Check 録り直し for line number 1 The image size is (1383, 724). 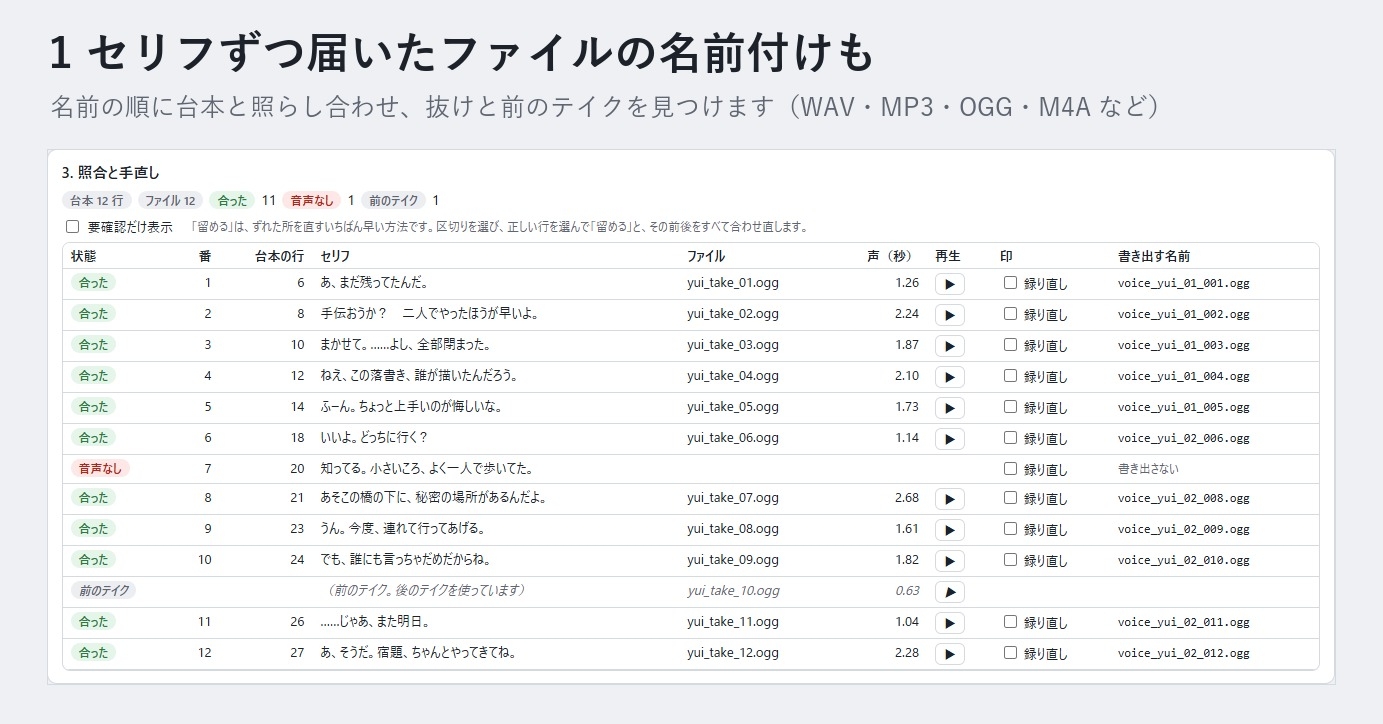click(1010, 283)
